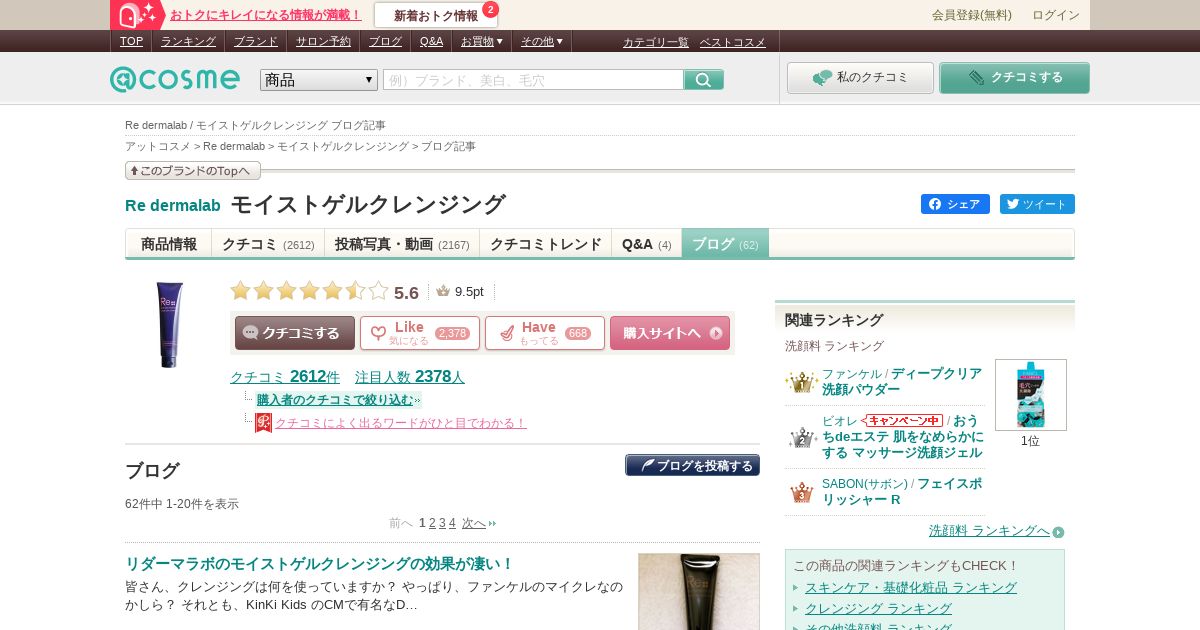Click the second-place crown icon in ranking
Image resolution: width=1200 pixels, height=630 pixels.
(x=801, y=437)
